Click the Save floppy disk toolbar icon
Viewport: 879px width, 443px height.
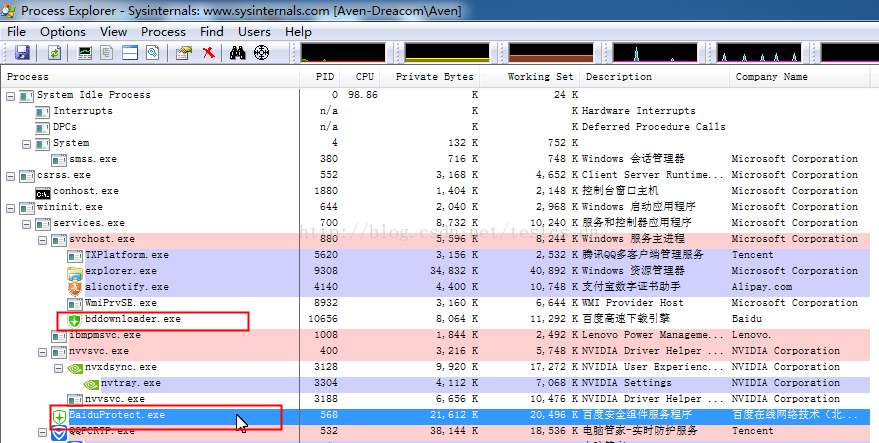point(21,53)
